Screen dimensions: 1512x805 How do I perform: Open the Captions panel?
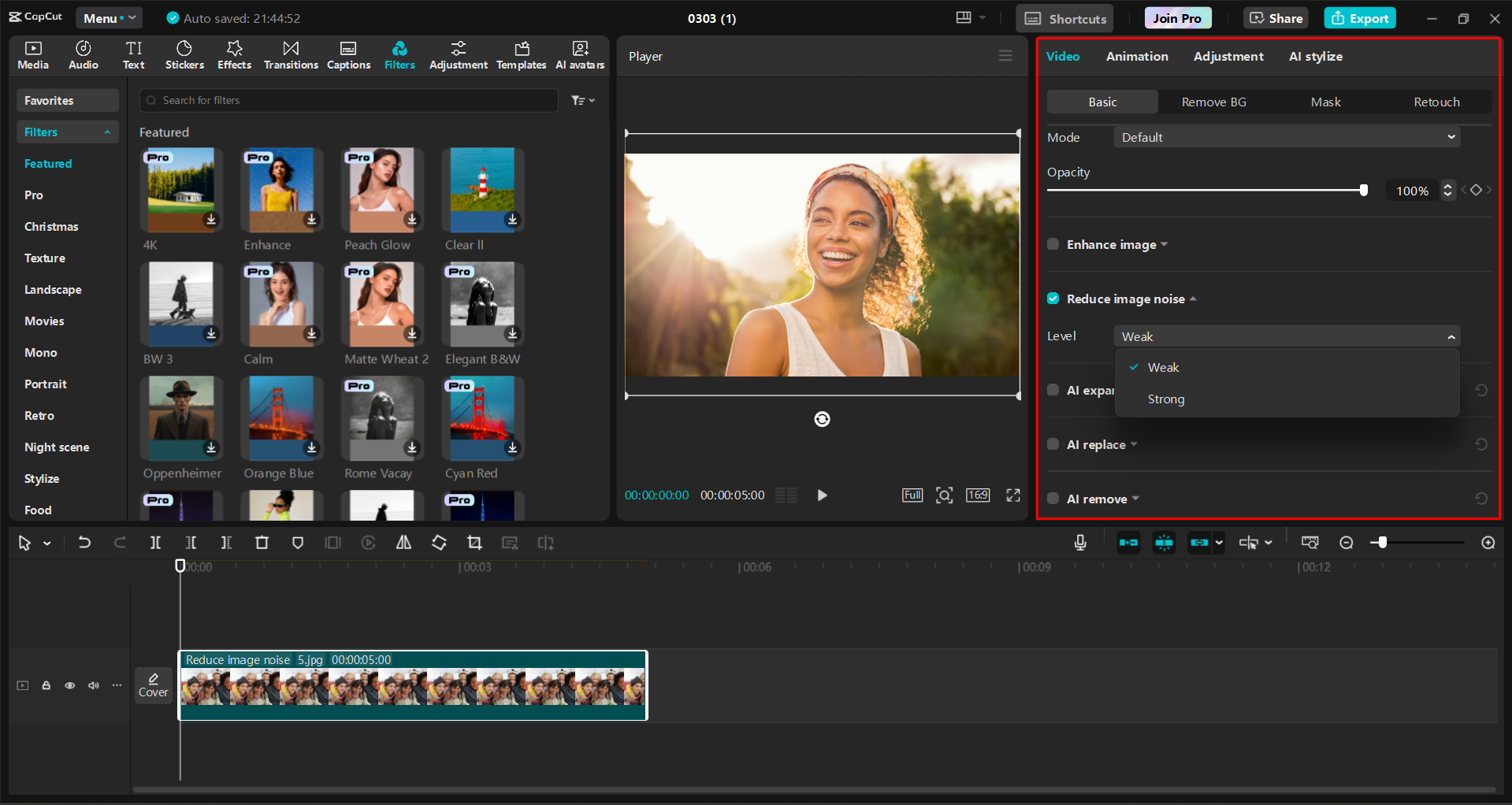[348, 55]
